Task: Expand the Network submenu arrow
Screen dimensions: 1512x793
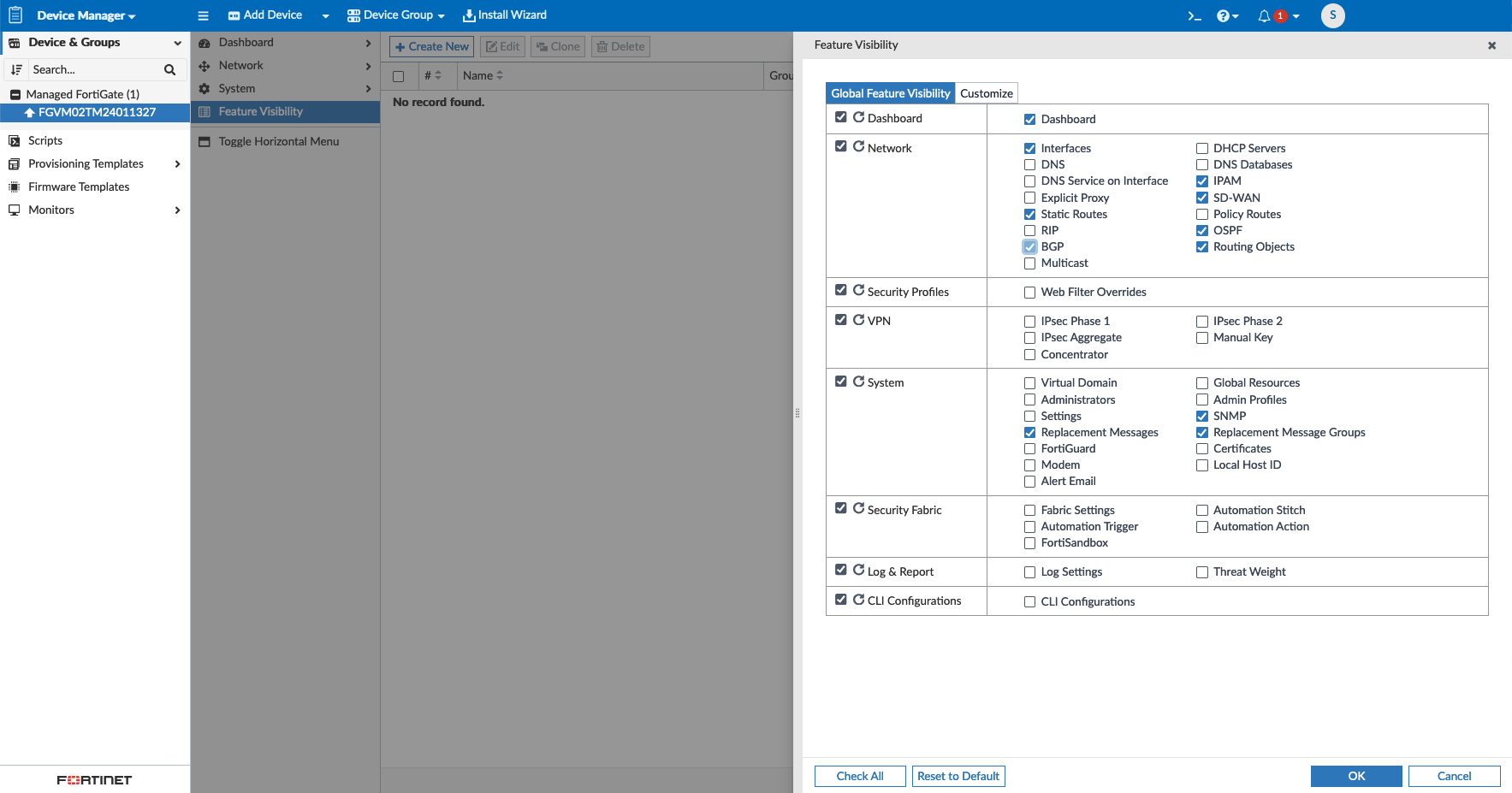Action: 368,66
